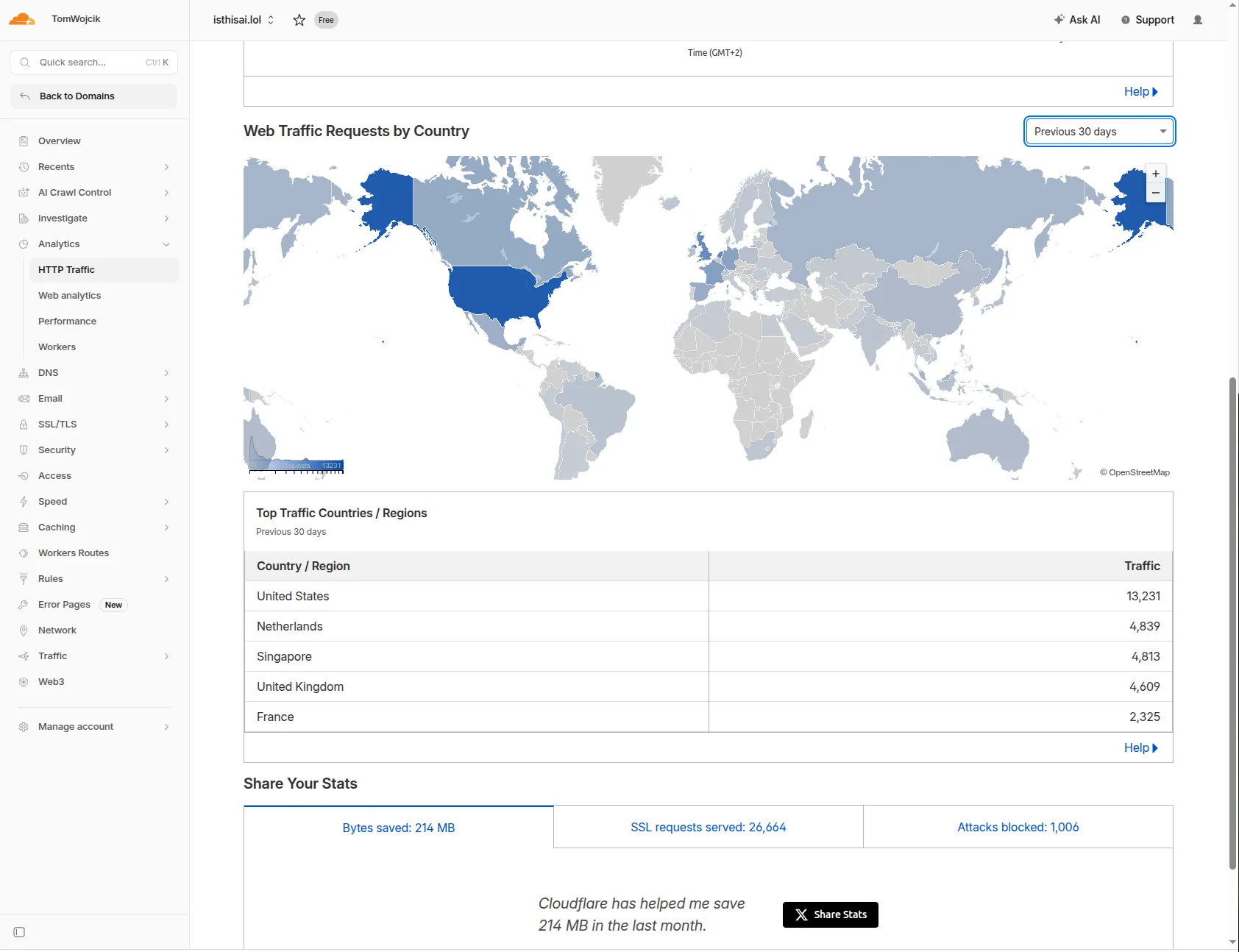1239x952 pixels.
Task: Click Help under the countries table
Action: pyautogui.click(x=1140, y=747)
